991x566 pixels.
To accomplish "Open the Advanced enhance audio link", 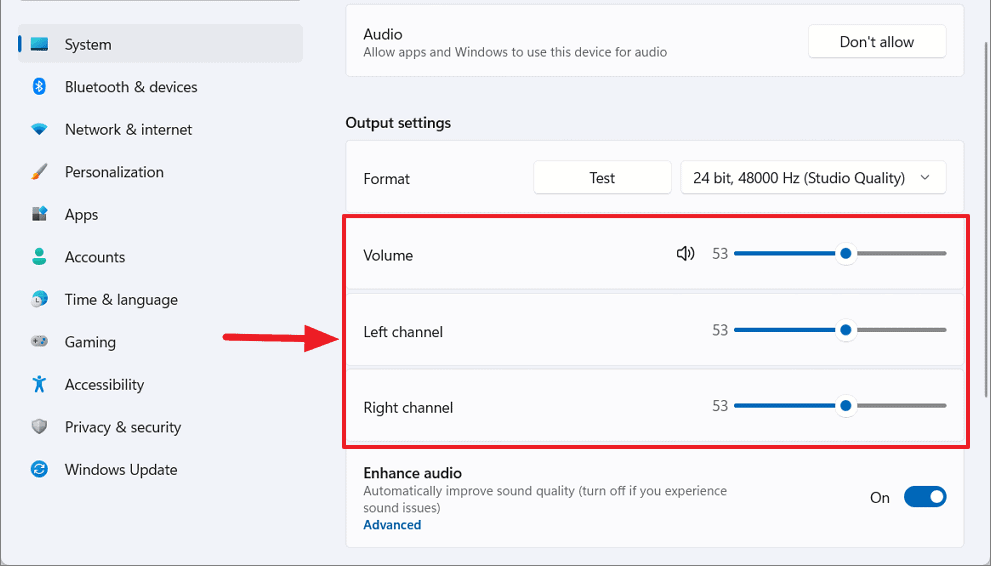I will tap(392, 525).
